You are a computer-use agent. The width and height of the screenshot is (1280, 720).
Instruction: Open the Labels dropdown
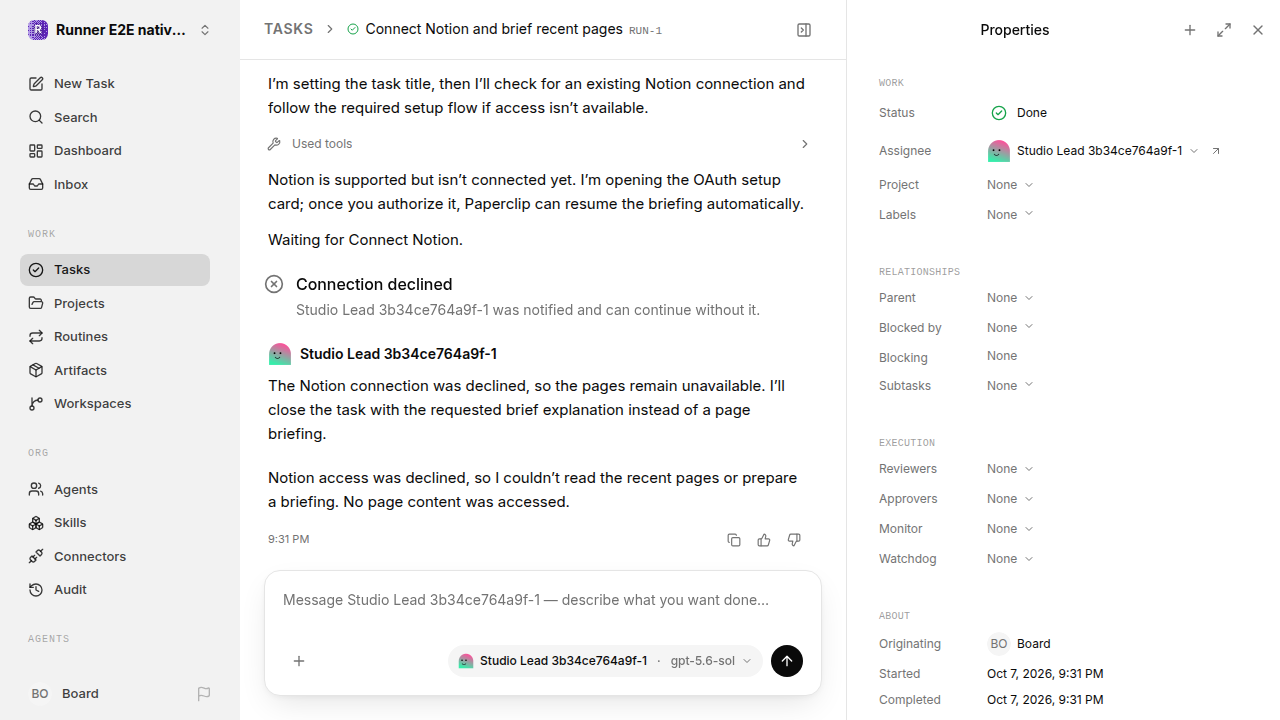[x=1010, y=215]
